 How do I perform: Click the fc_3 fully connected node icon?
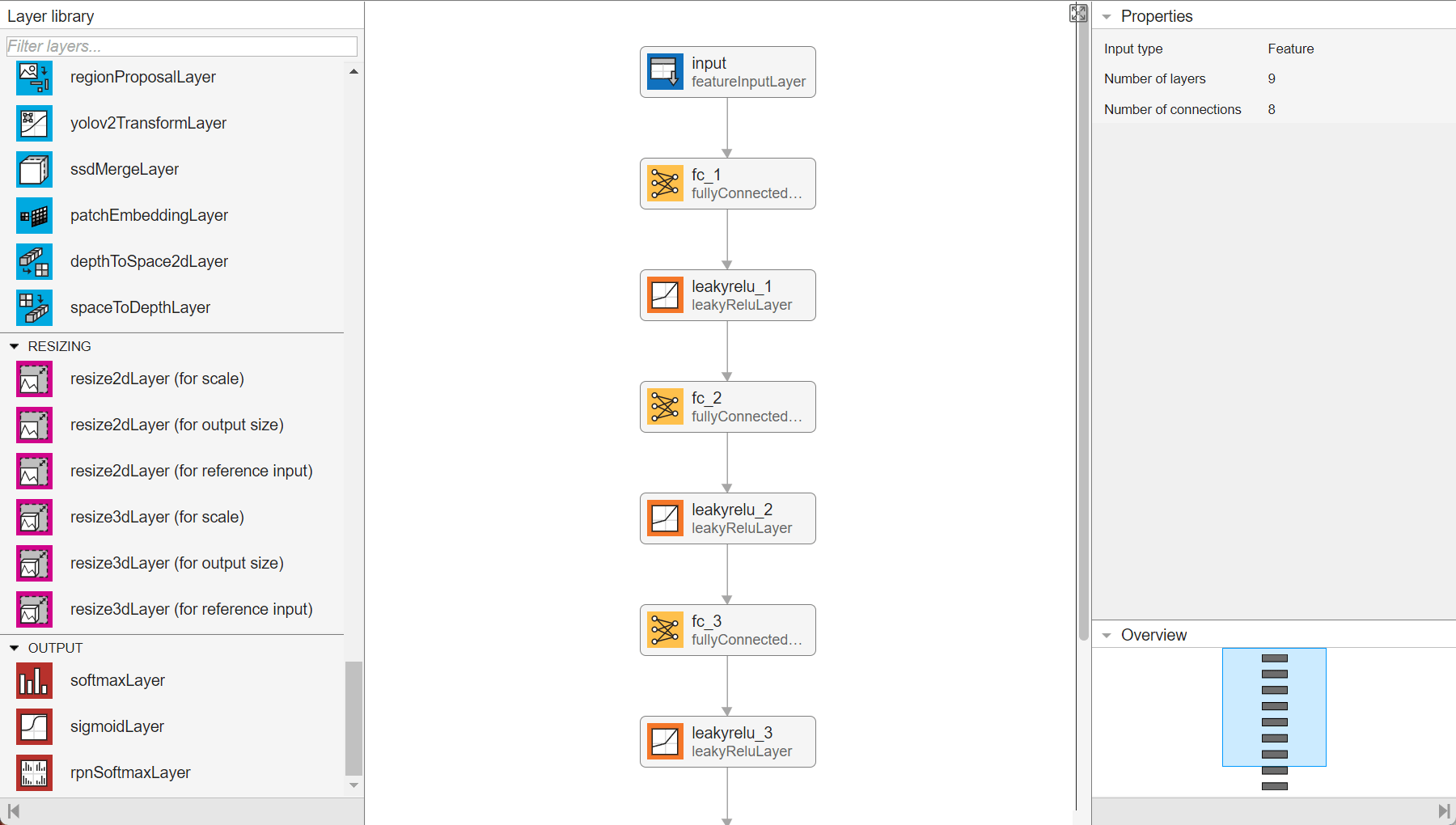pyautogui.click(x=665, y=630)
